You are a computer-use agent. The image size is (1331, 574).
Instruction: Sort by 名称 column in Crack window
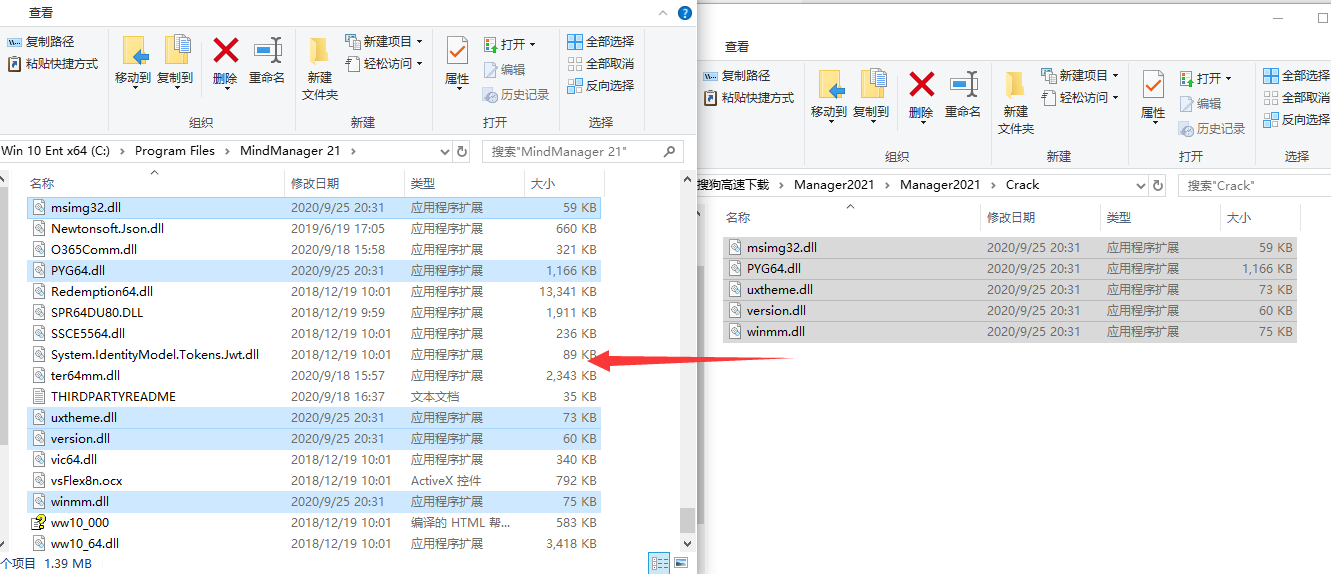point(850,218)
